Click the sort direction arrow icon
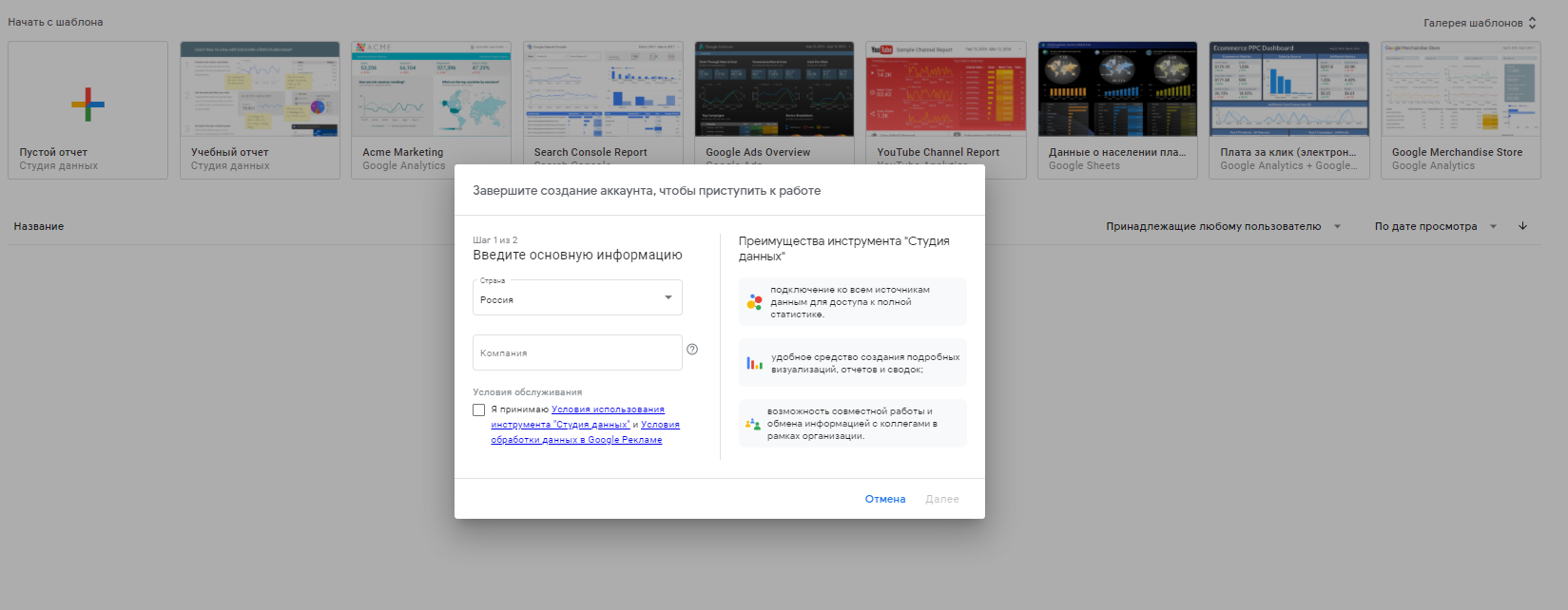Screen dimensions: 1568x610 [1522, 226]
